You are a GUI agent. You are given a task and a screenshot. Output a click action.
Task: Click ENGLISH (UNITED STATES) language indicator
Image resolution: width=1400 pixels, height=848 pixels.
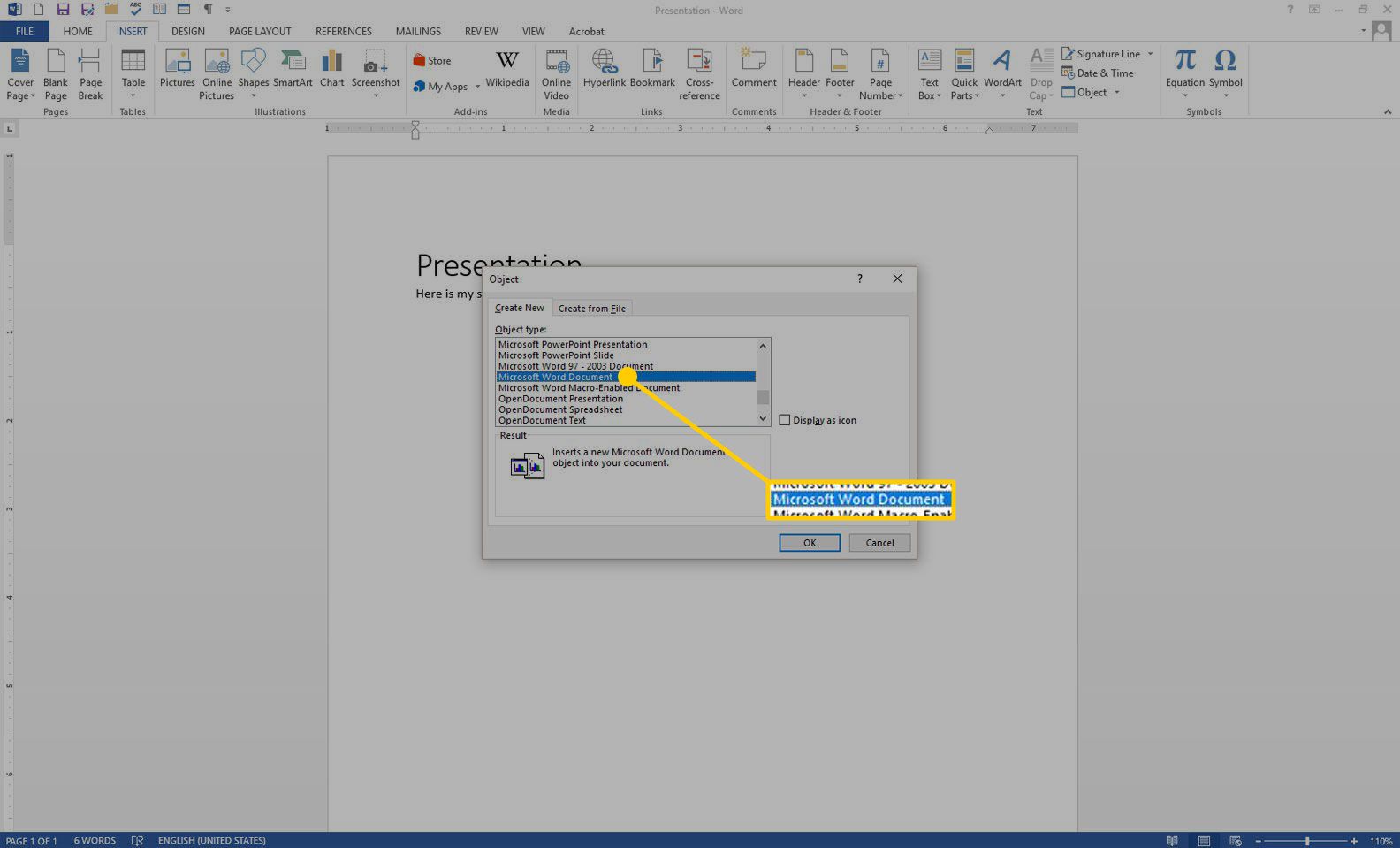tap(212, 841)
